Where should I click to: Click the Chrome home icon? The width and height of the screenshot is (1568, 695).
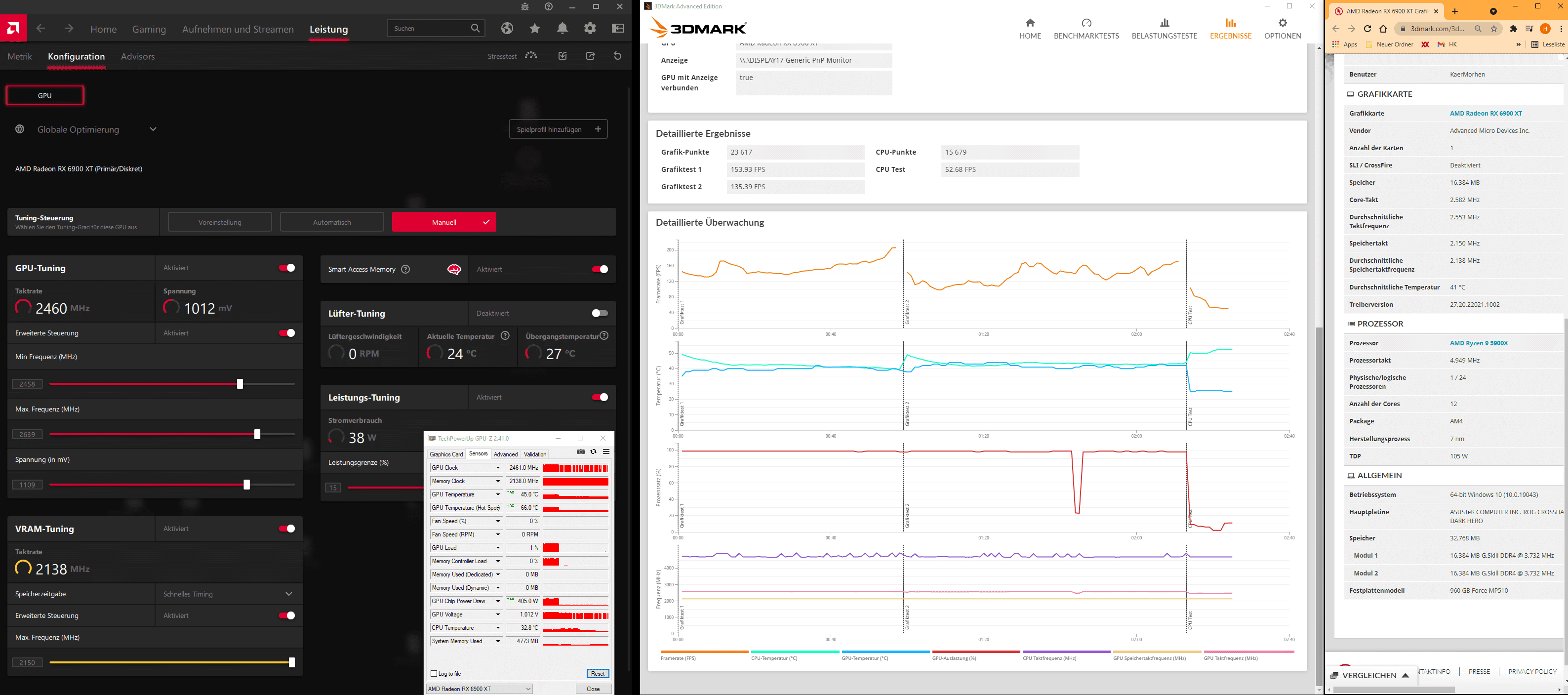(x=1383, y=29)
